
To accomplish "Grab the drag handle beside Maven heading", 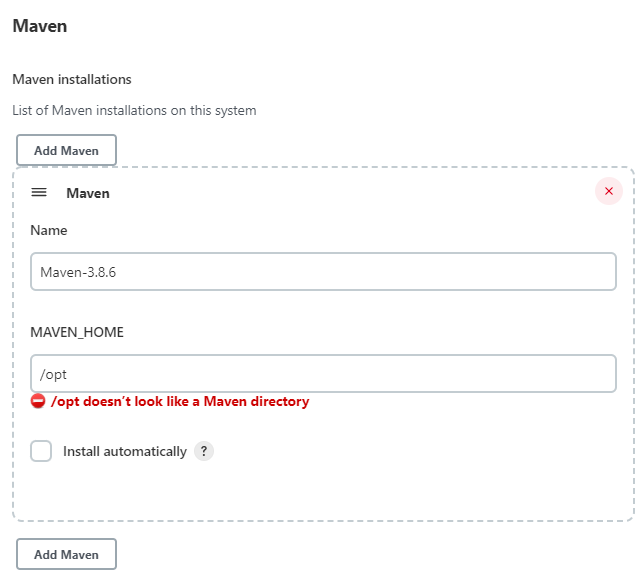I will tap(39, 192).
